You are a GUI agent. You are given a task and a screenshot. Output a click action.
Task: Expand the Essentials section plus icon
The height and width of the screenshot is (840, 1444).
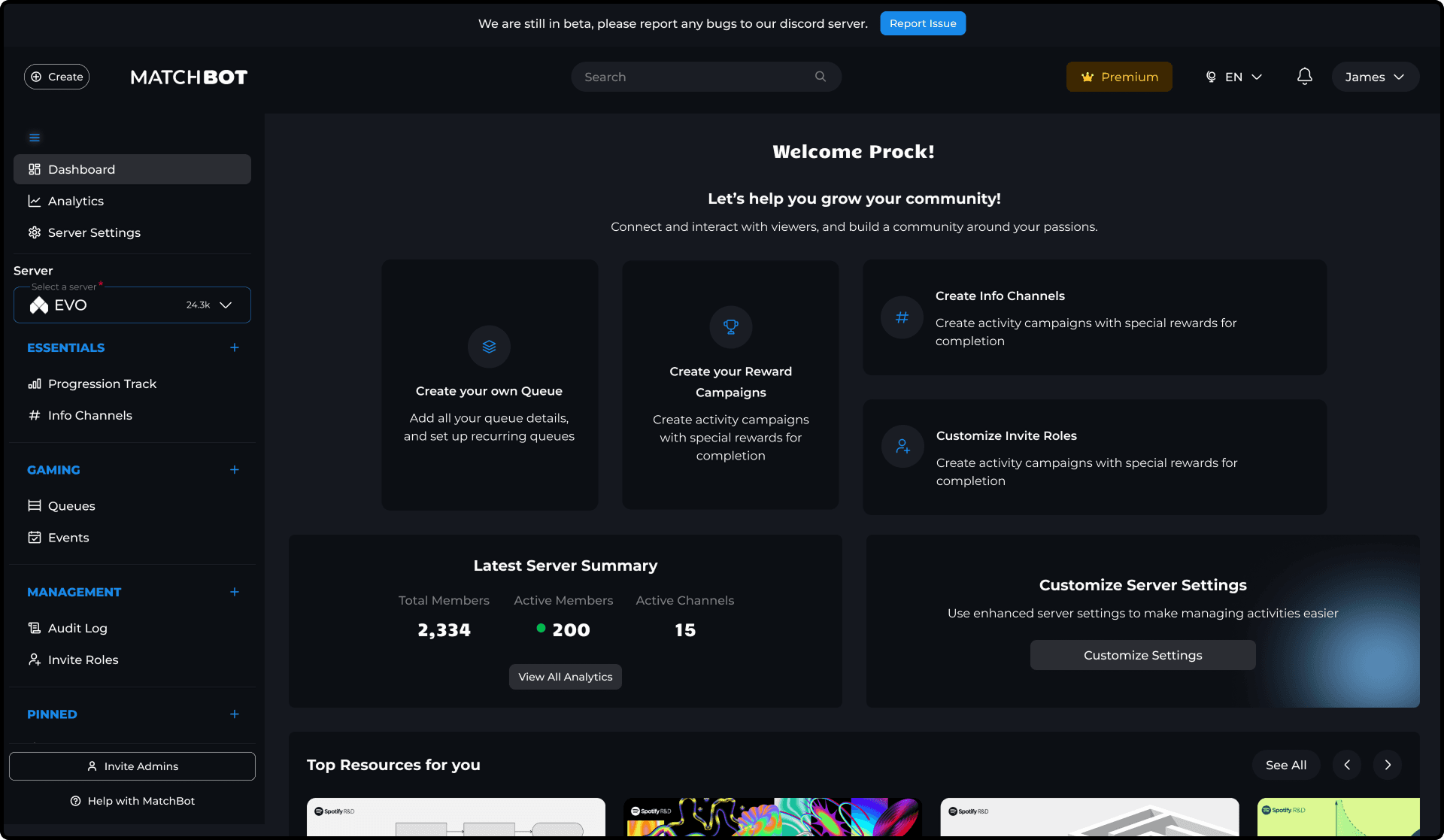pyautogui.click(x=235, y=347)
